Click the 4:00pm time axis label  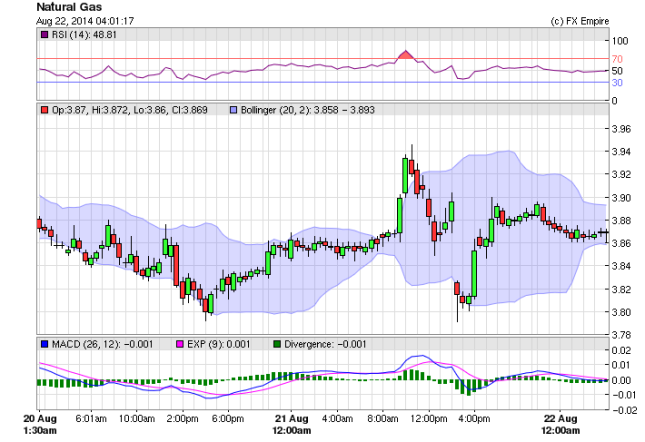474,419
